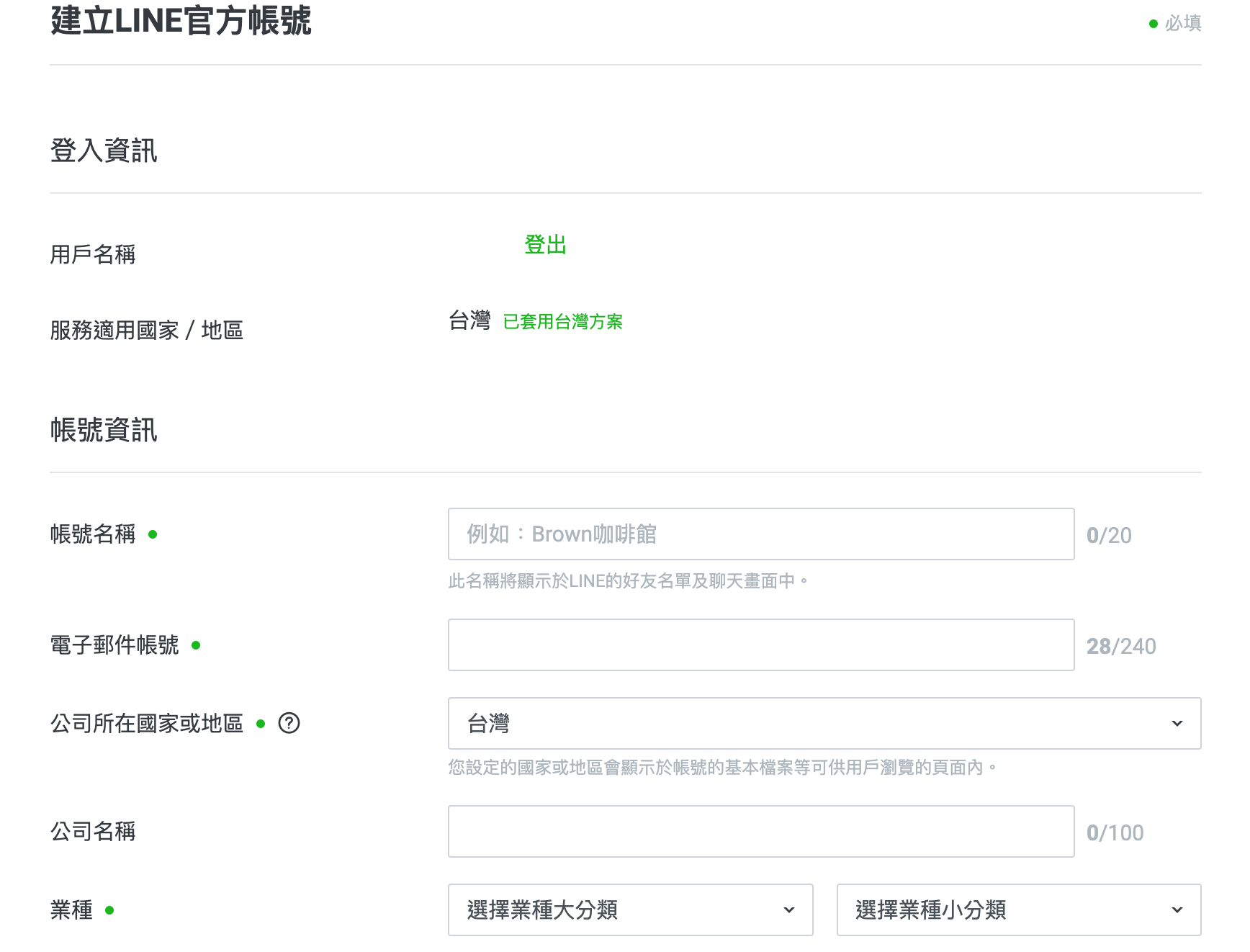
Task: Open the 公司所在國家或地區 dropdown
Action: [824, 724]
